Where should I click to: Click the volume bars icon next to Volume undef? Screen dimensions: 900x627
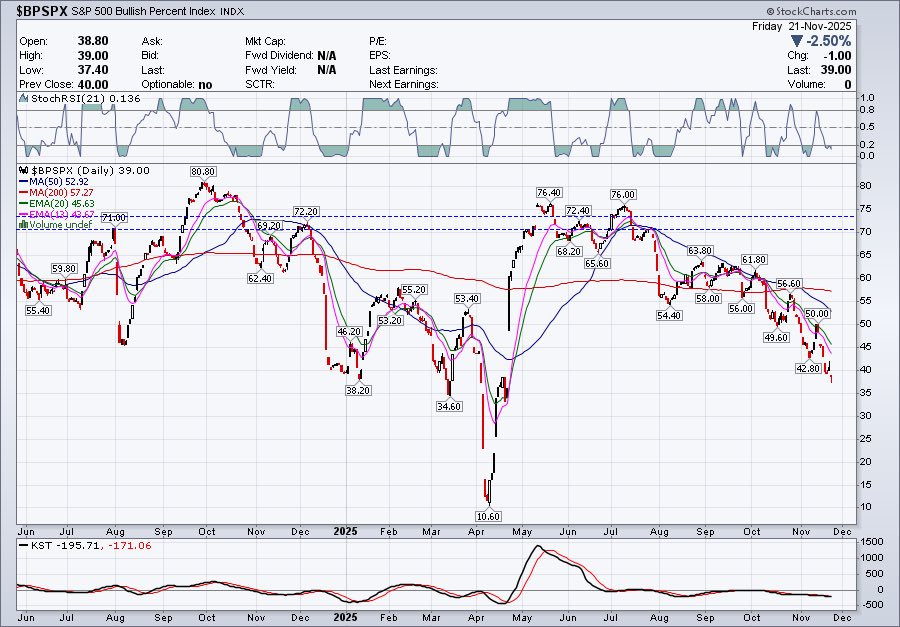pyautogui.click(x=23, y=223)
